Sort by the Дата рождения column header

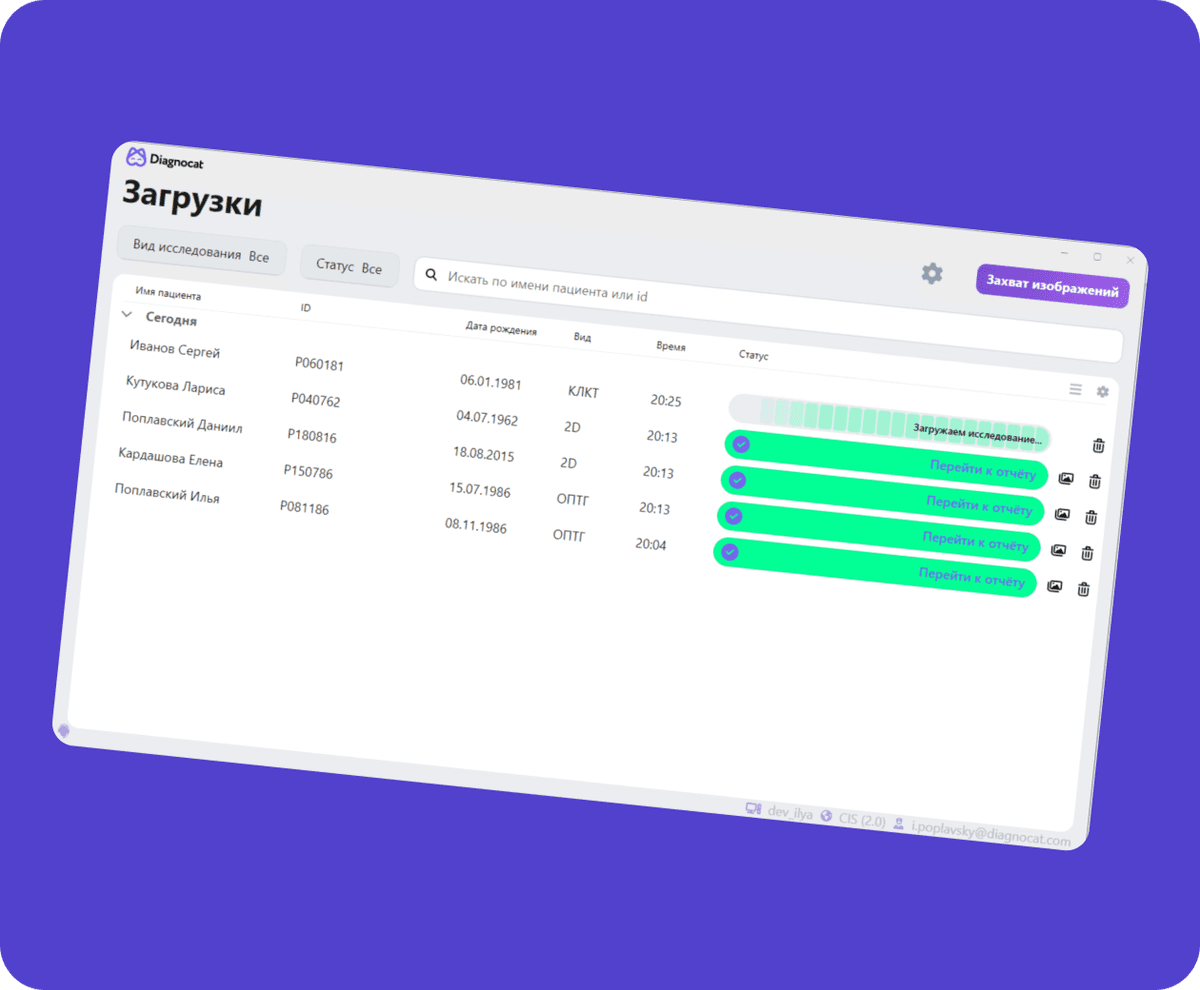(x=501, y=329)
